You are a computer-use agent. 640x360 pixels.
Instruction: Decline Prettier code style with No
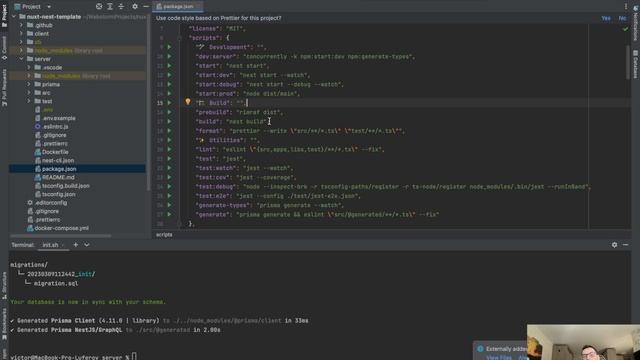point(622,18)
